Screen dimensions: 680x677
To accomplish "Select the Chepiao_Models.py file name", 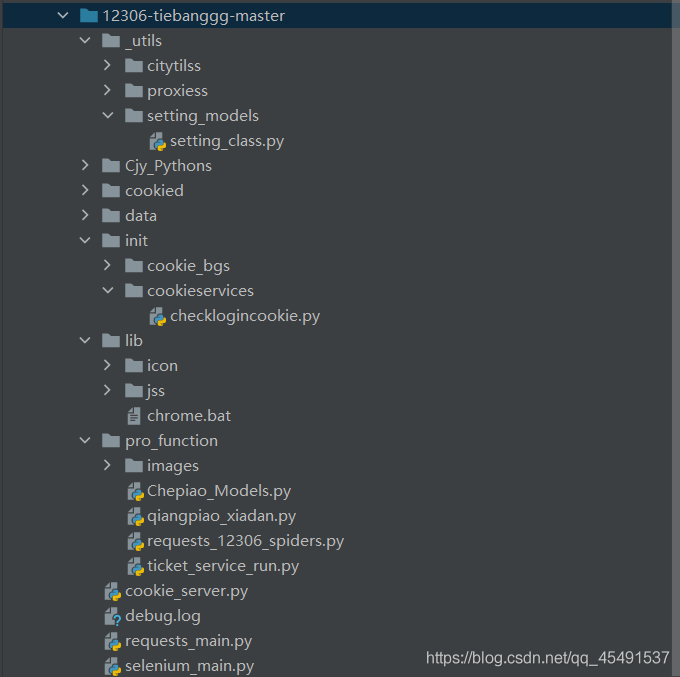I will click(219, 491).
